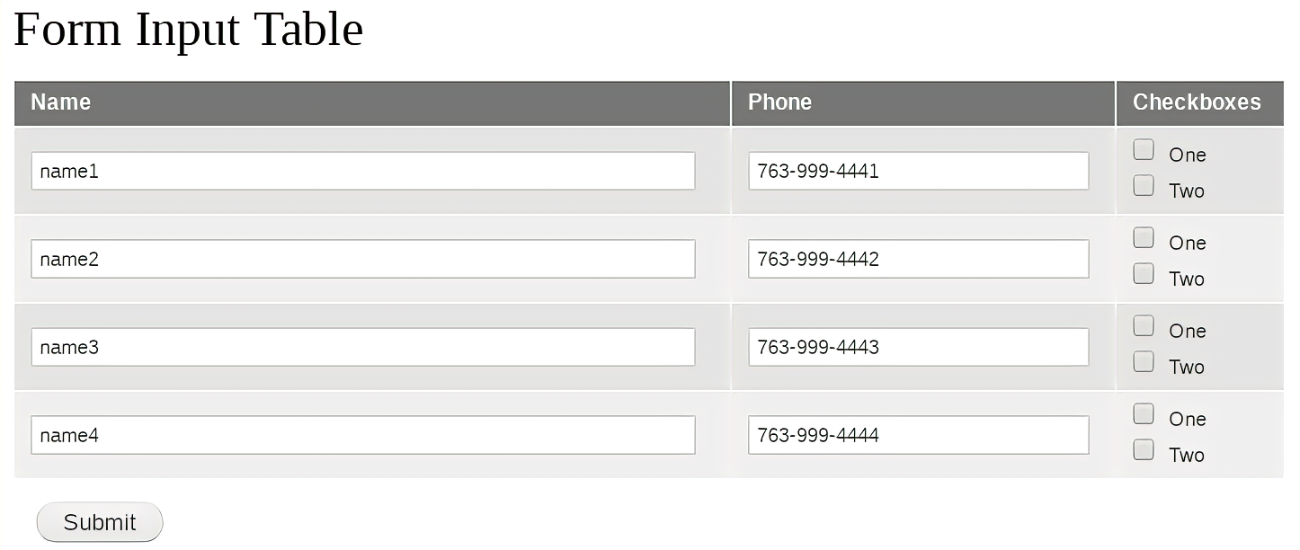1300x550 pixels.
Task: Check the 'One' checkbox in name1 row
Action: coord(1144,150)
